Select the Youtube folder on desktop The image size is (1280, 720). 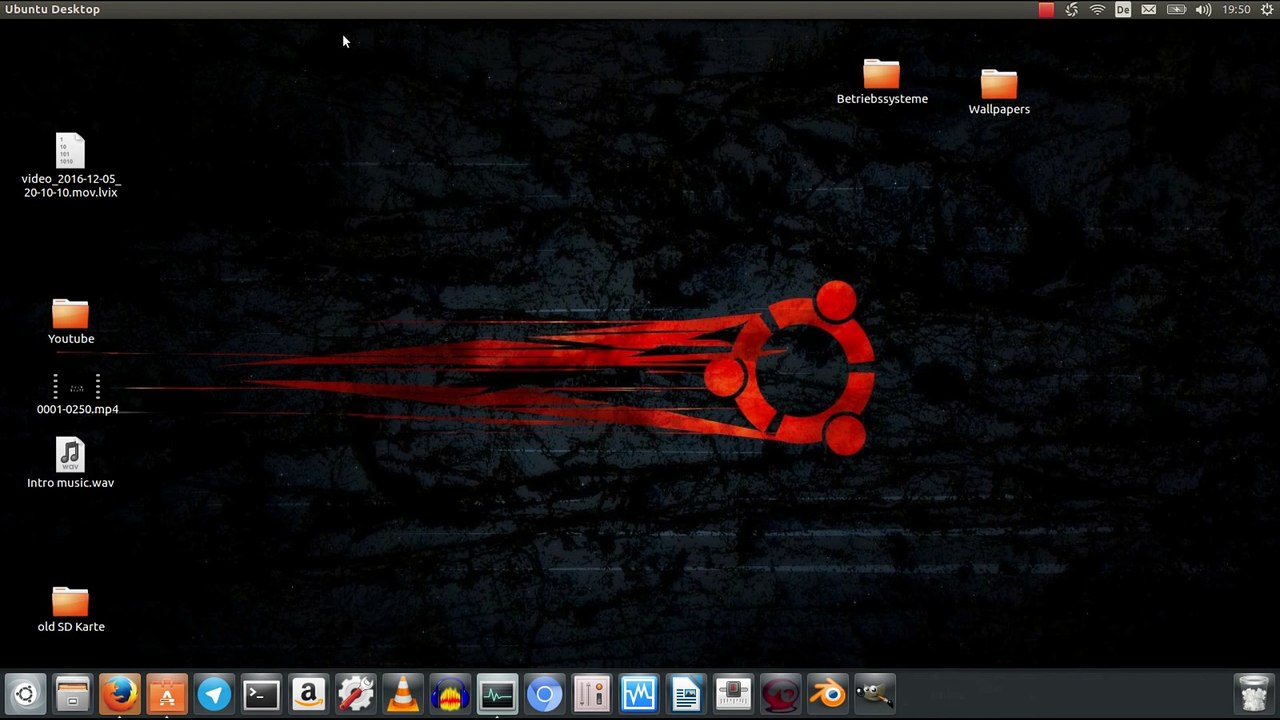[70, 322]
